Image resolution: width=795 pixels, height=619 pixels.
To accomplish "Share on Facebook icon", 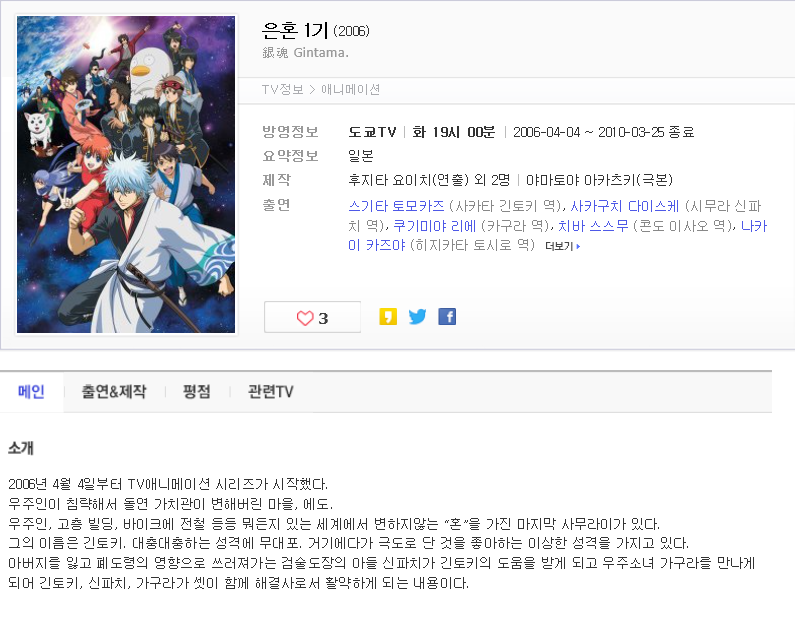I will pos(447,317).
